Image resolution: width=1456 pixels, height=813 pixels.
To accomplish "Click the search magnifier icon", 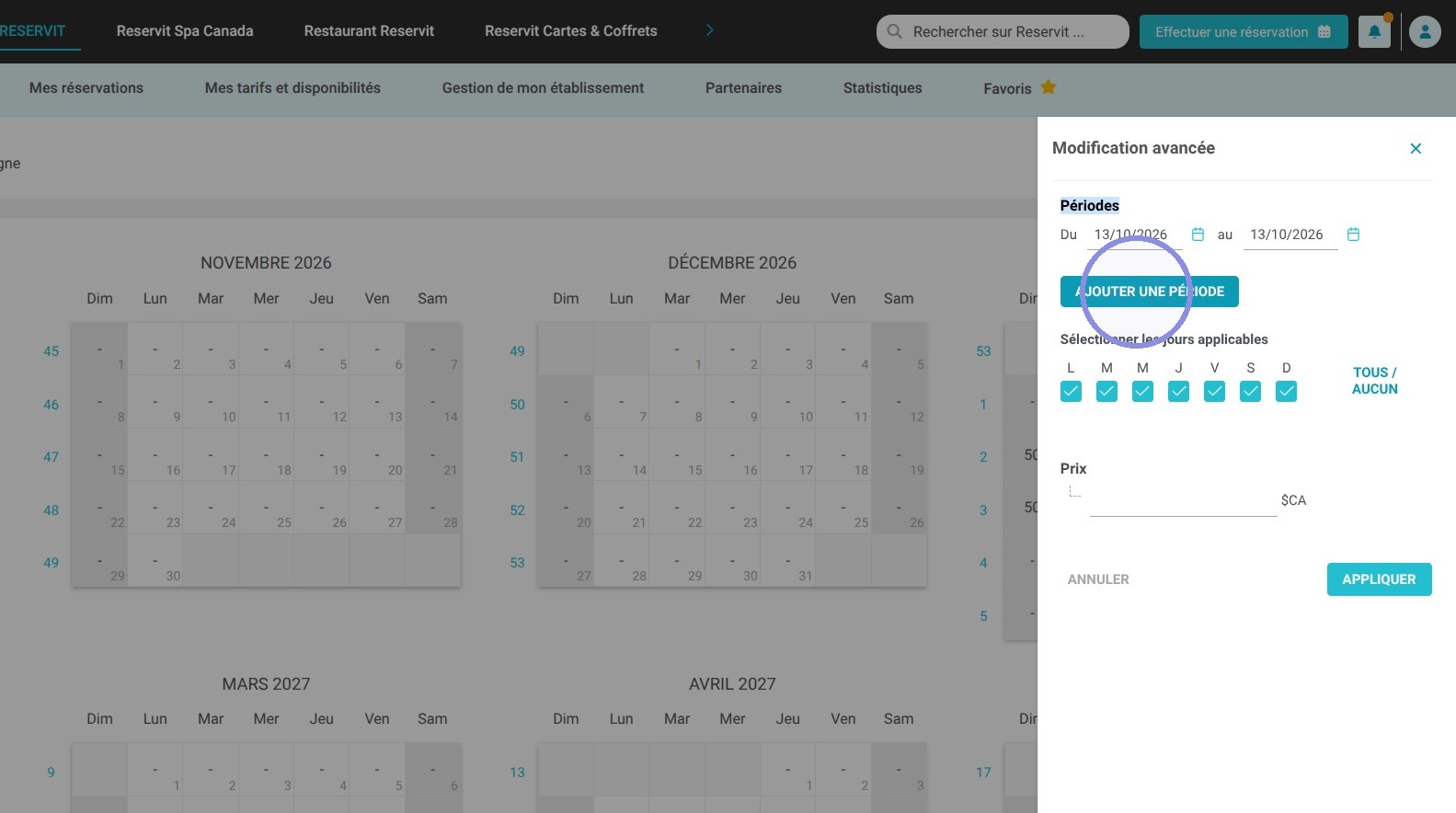I will 894,31.
